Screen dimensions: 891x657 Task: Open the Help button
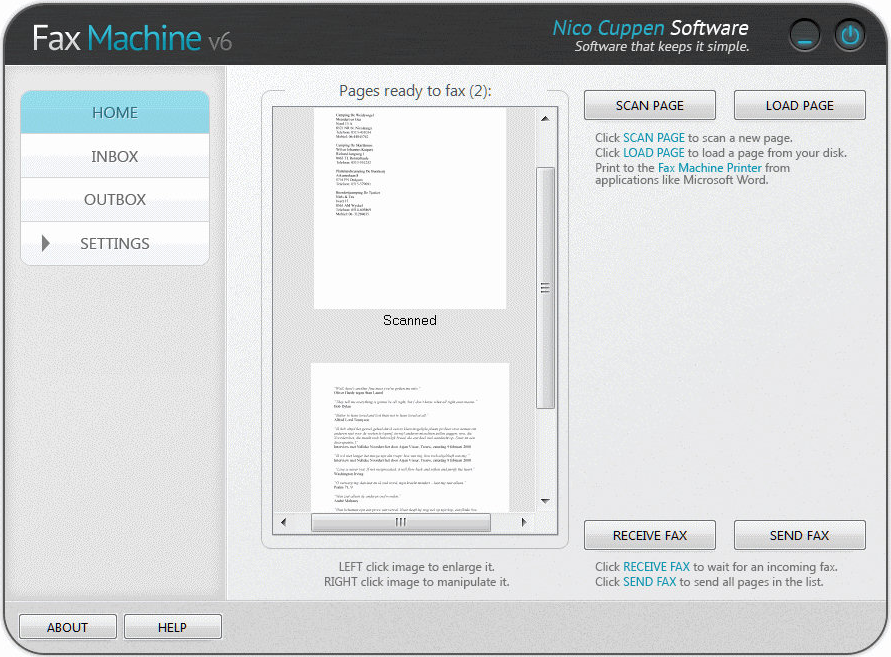[172, 627]
